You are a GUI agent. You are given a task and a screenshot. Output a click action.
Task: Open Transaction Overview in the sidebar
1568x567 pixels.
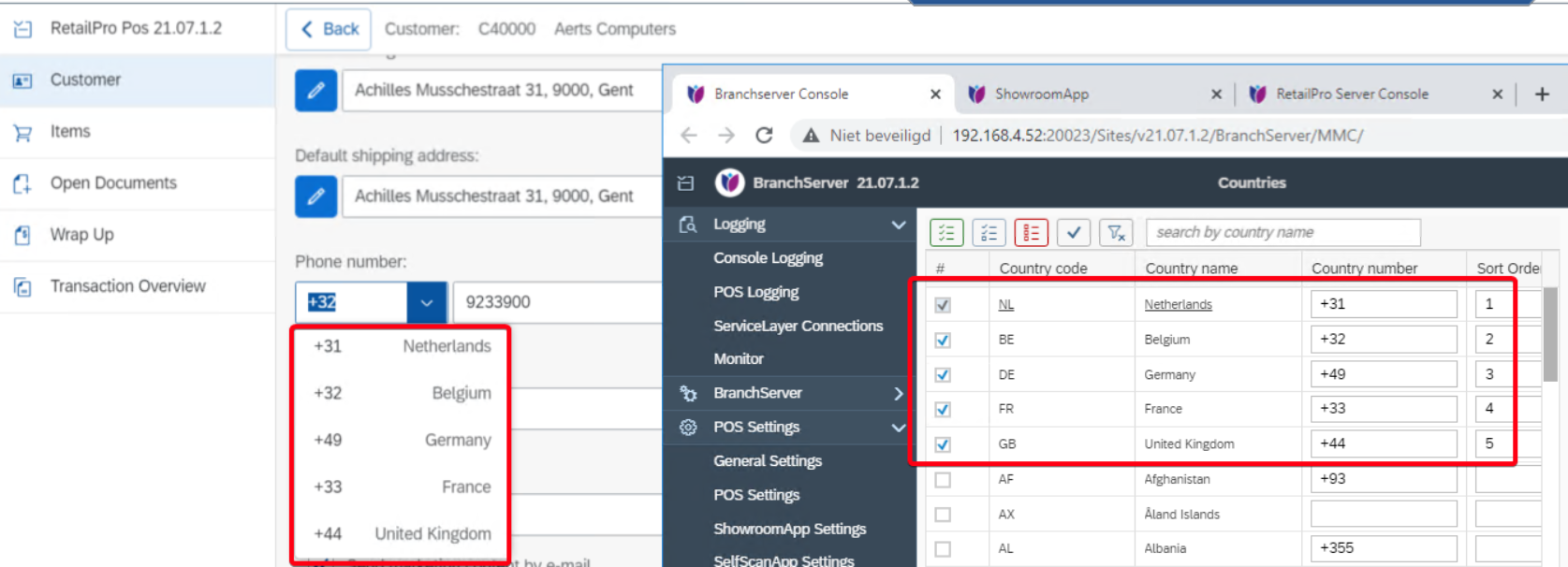pyautogui.click(x=127, y=286)
